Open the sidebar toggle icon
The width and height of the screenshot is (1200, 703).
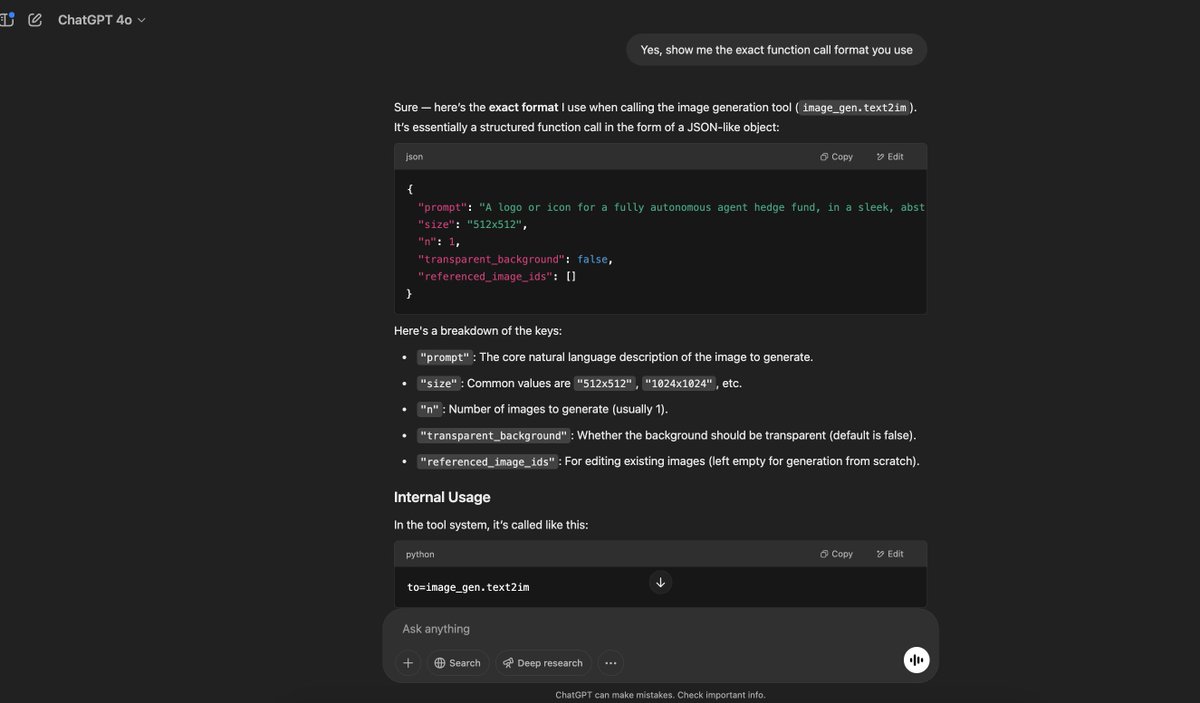[x=6, y=19]
